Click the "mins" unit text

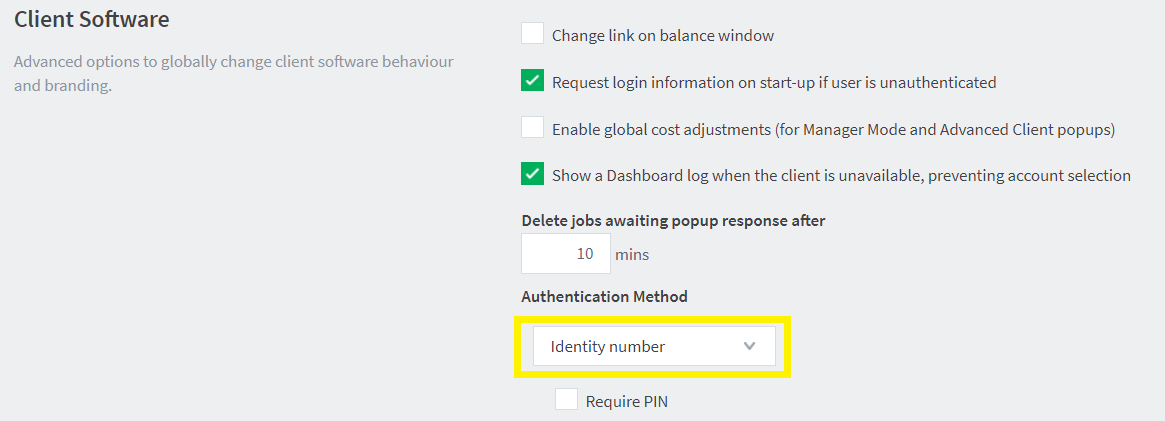[632, 255]
